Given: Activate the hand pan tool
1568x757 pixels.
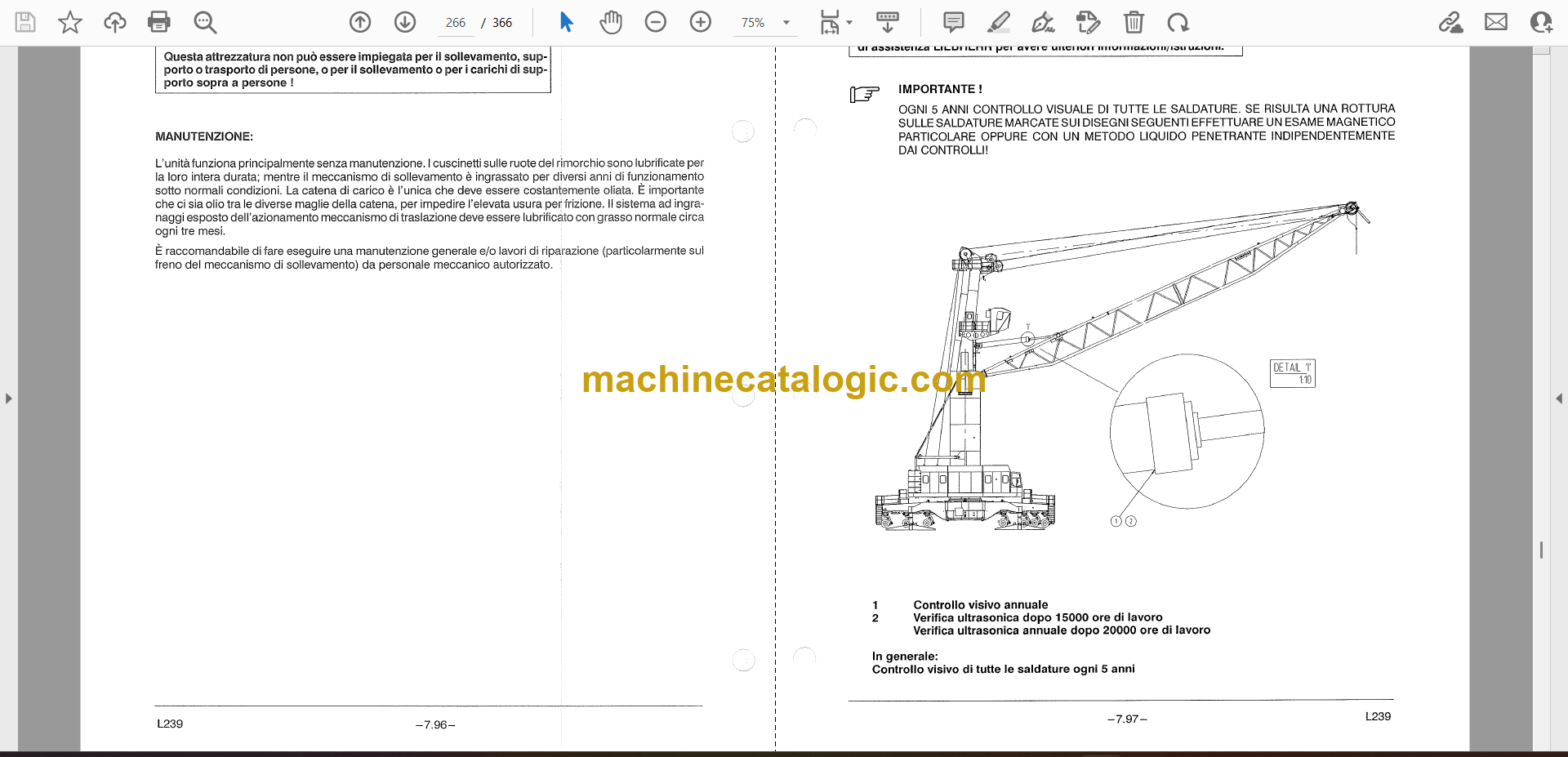Looking at the screenshot, I should pos(611,22).
